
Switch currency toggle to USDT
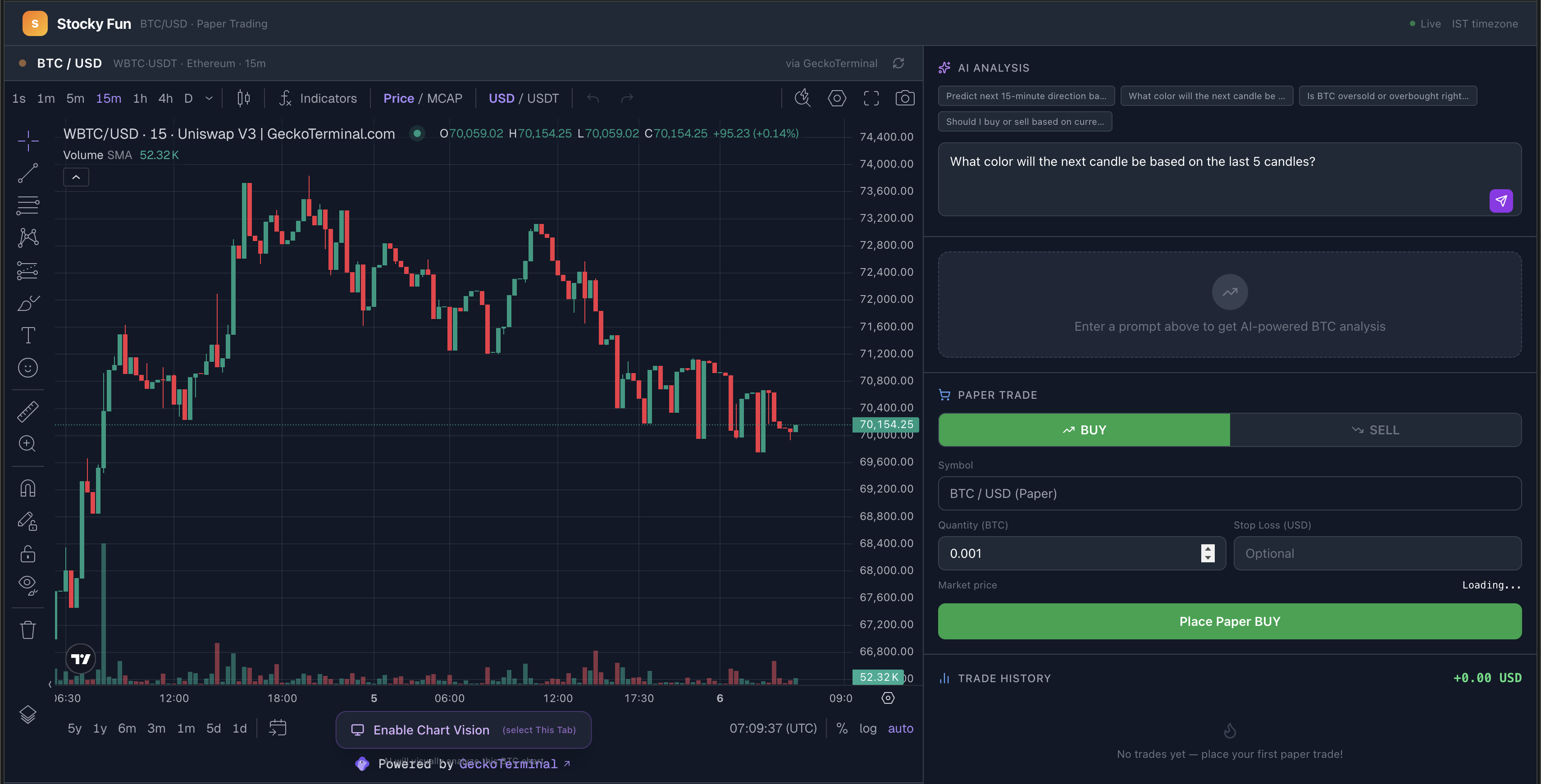pos(543,98)
